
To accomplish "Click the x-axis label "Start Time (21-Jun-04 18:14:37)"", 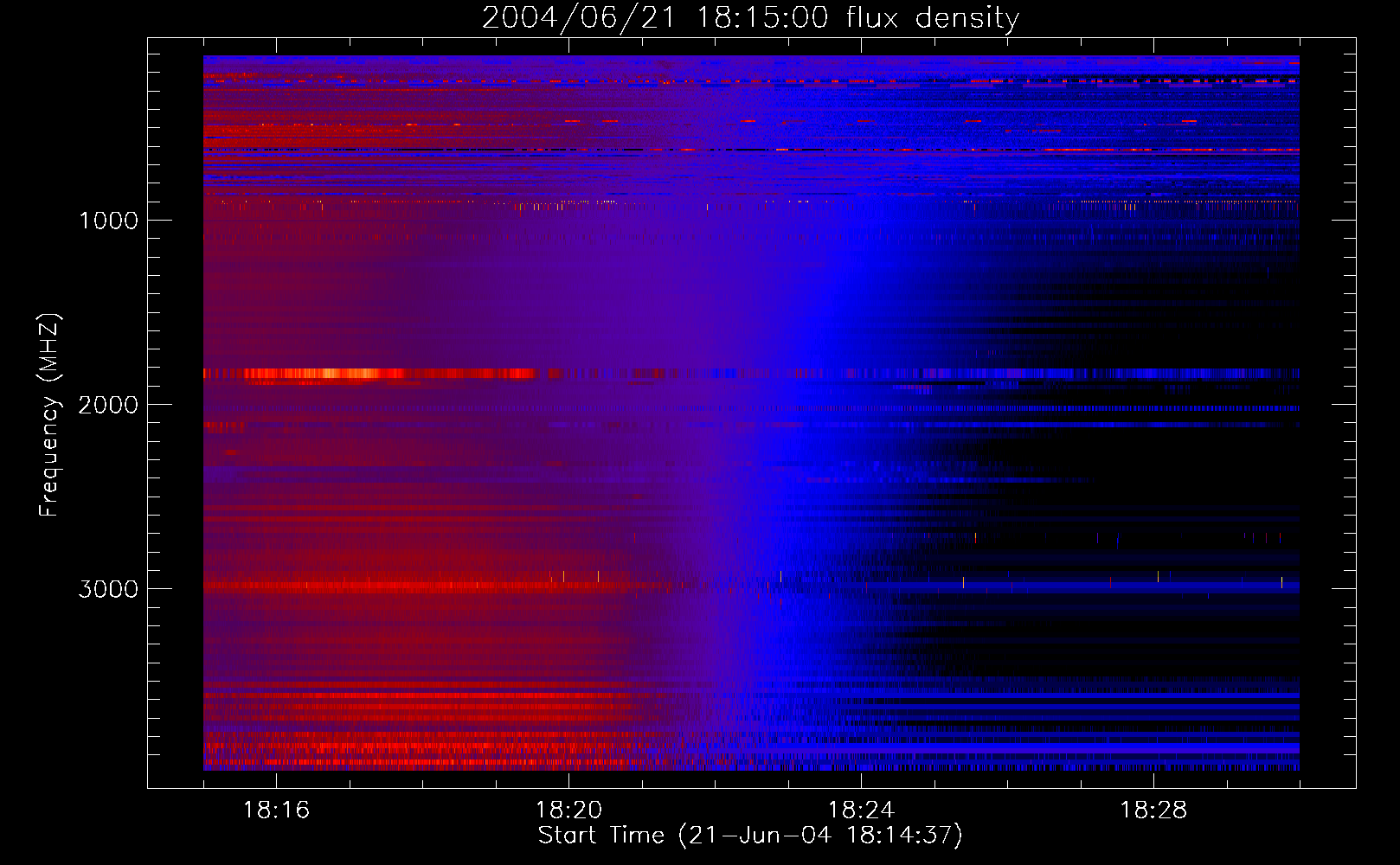I will pos(750,836).
